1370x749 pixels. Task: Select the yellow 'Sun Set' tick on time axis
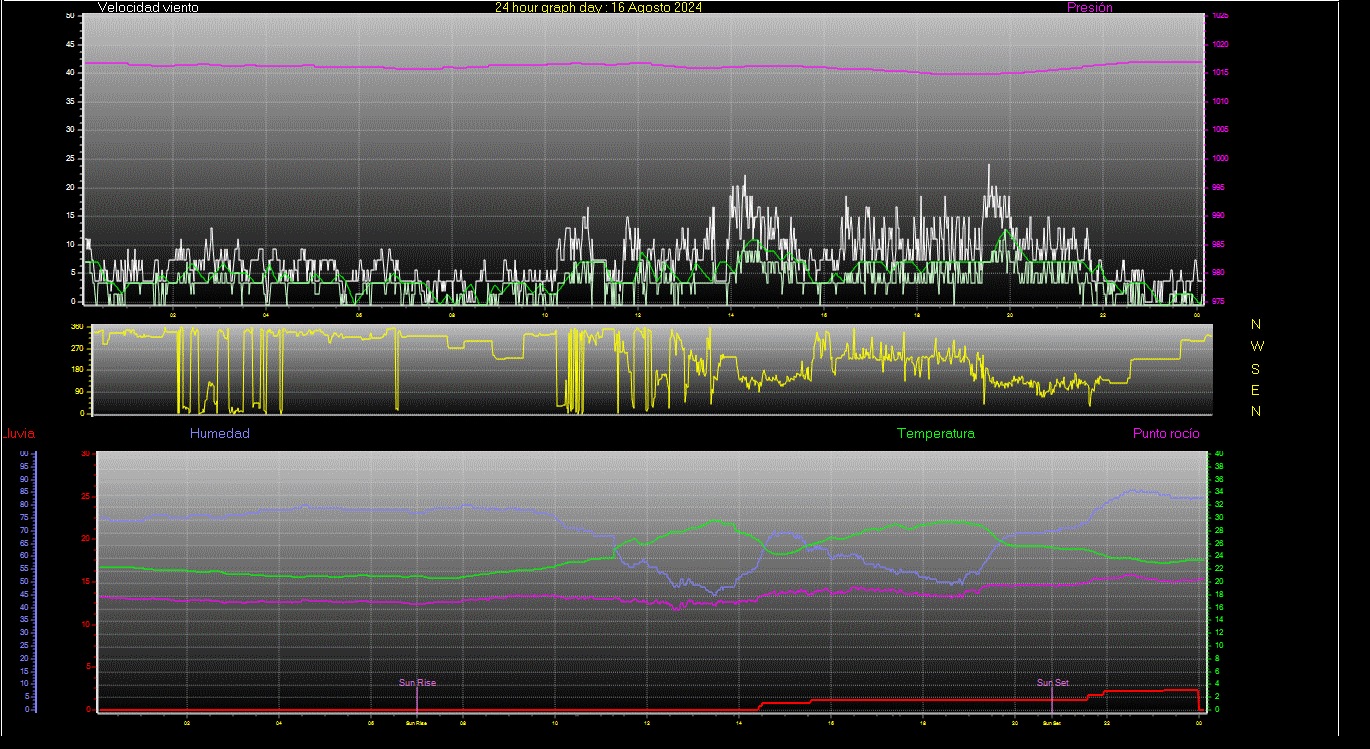tap(1052, 722)
